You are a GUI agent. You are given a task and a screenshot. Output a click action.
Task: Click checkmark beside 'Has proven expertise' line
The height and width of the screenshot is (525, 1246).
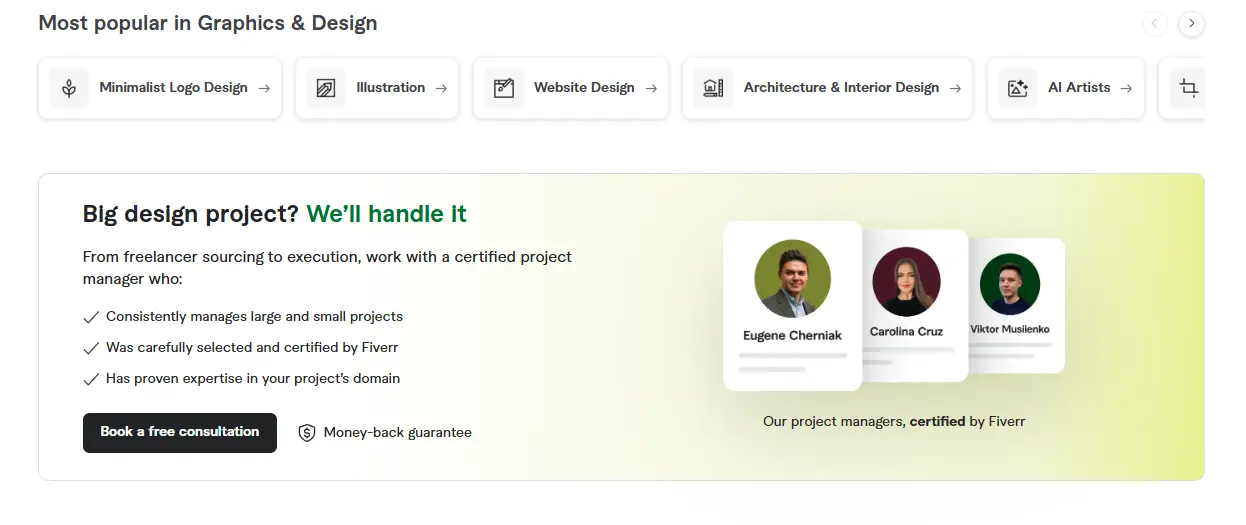(91, 379)
